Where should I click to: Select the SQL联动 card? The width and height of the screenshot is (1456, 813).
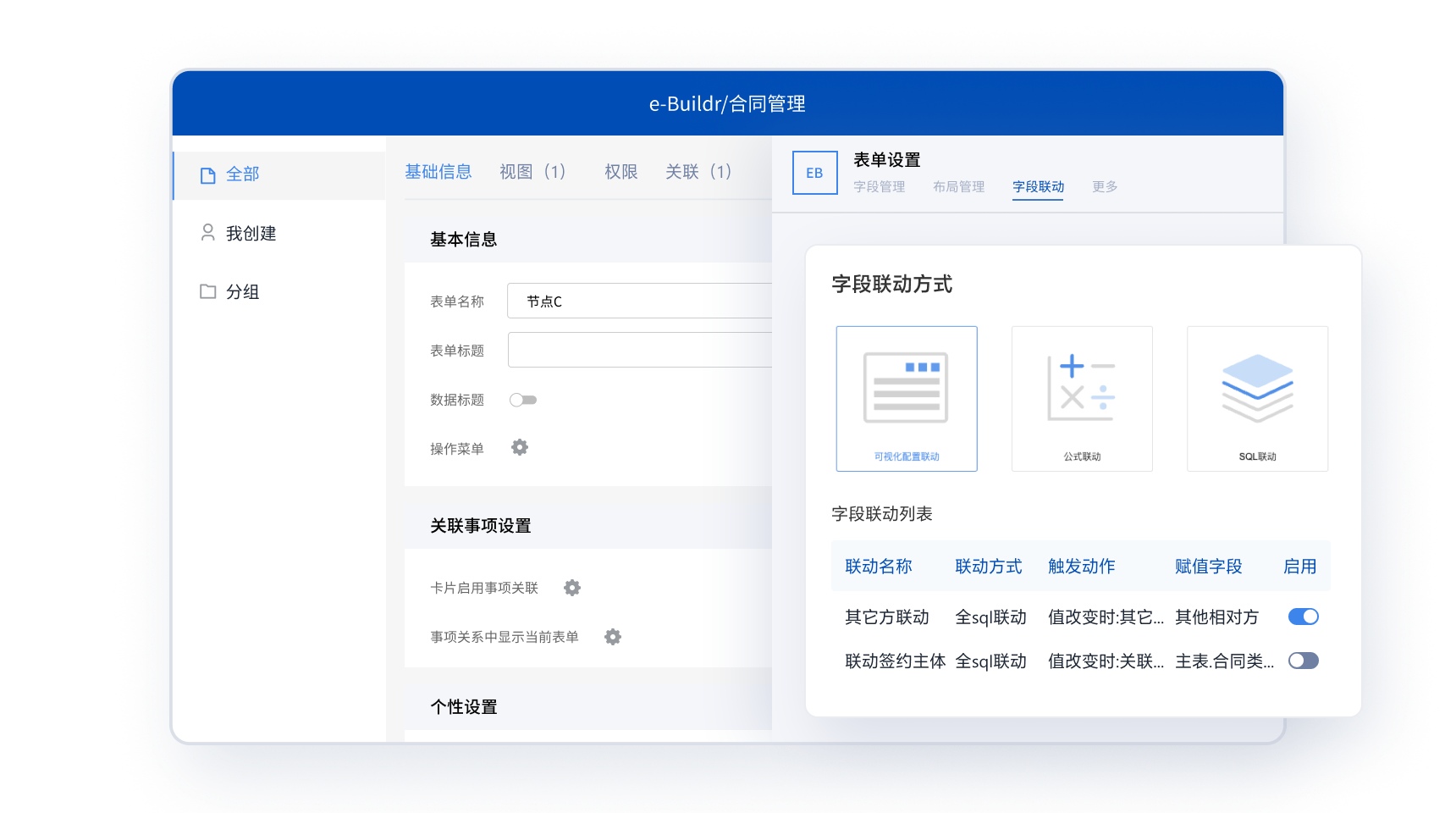[x=1257, y=399]
